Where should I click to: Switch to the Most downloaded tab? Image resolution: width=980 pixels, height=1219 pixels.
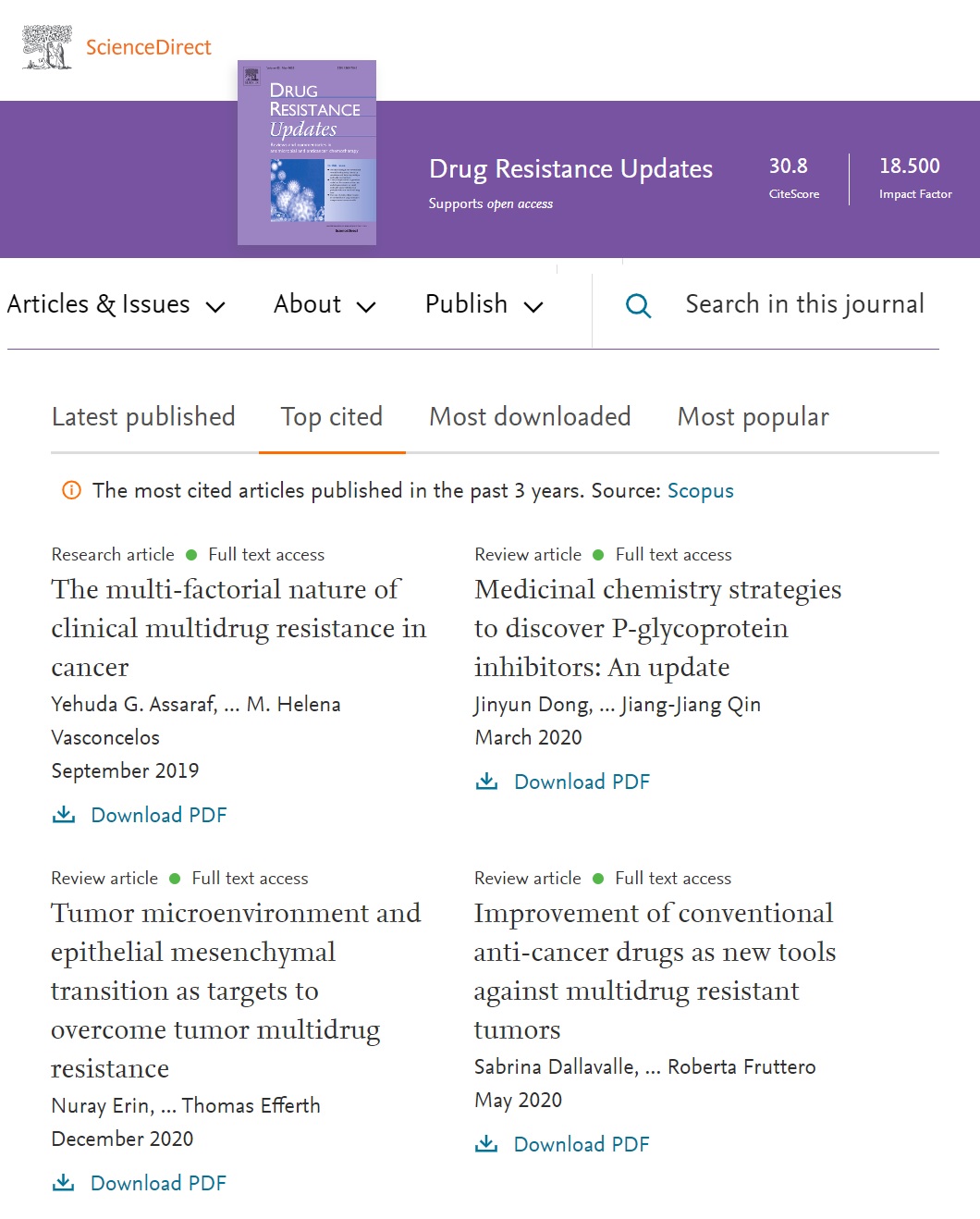(529, 417)
